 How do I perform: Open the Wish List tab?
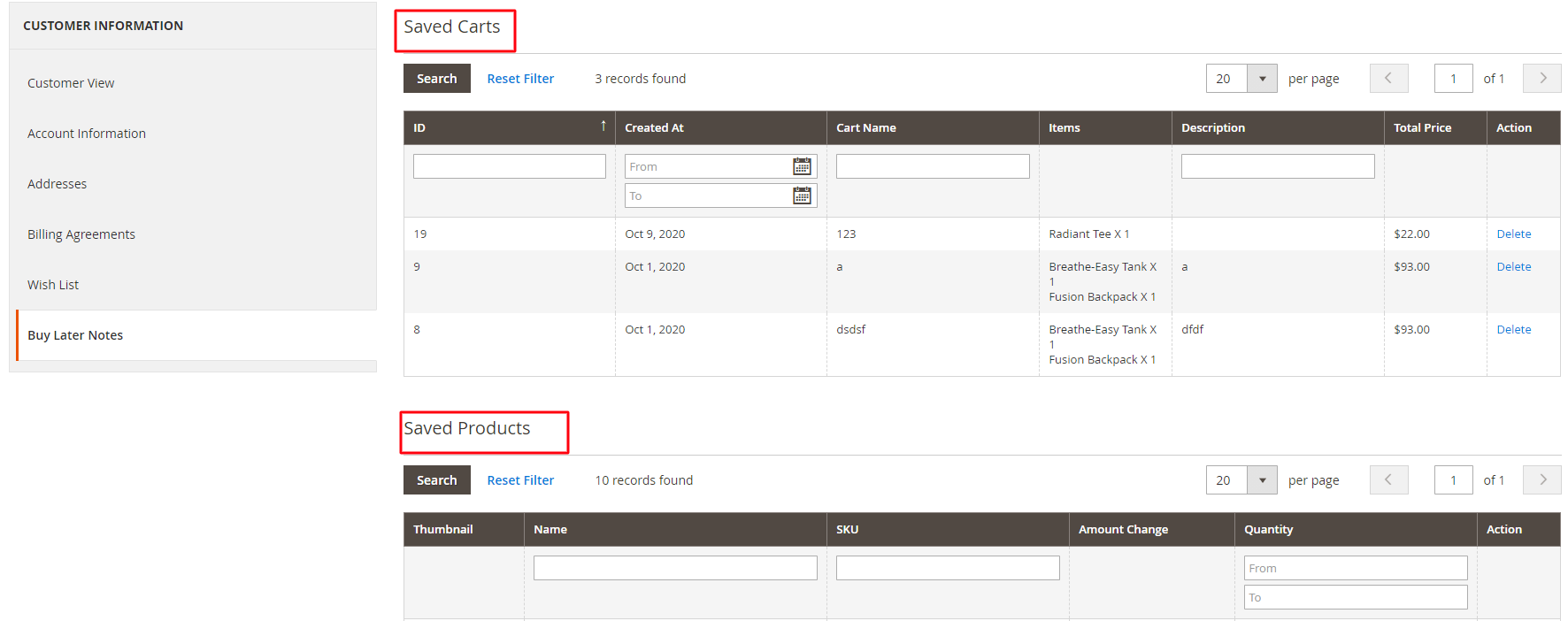point(53,285)
